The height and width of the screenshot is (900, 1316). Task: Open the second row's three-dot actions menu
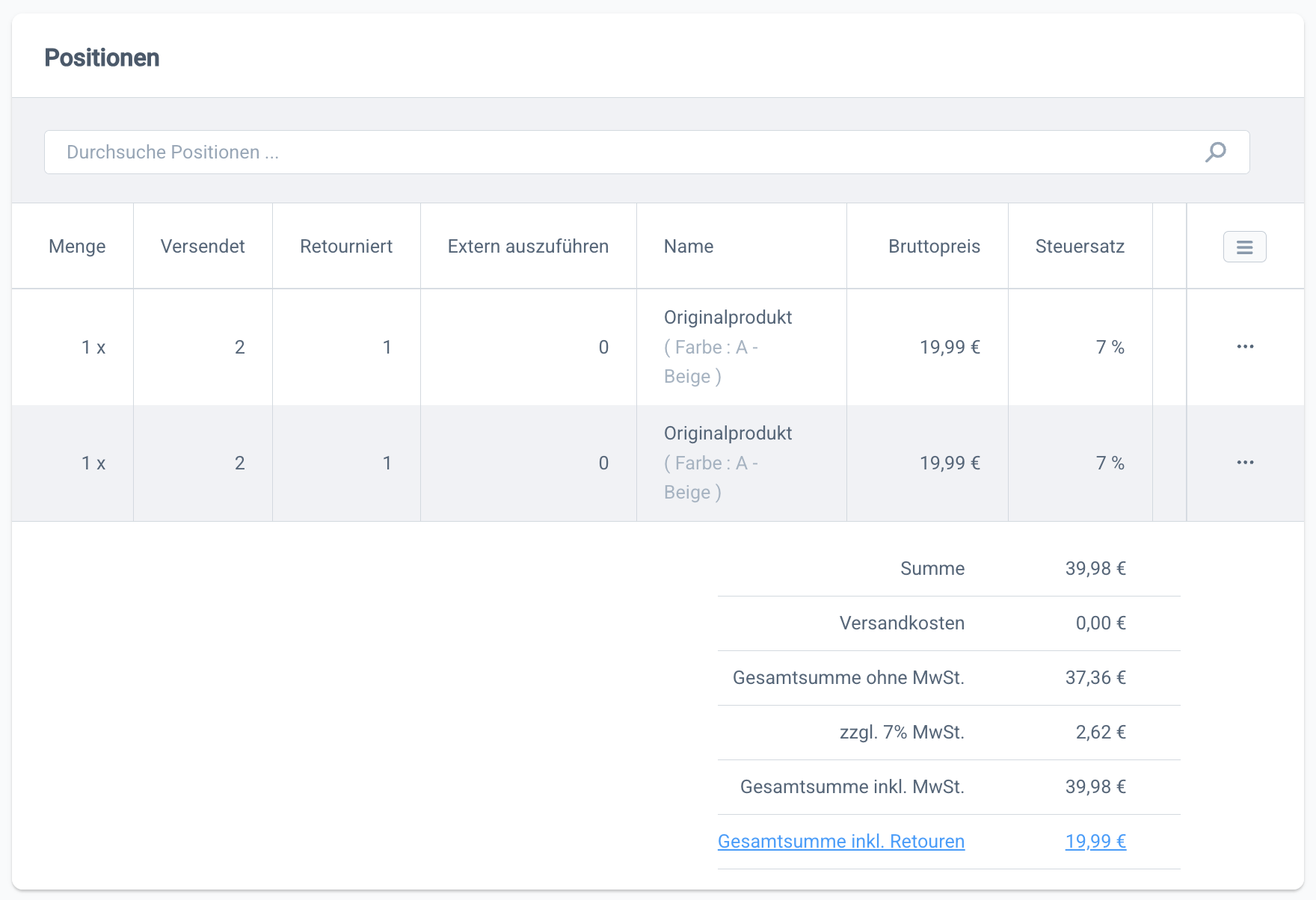coord(1245,463)
